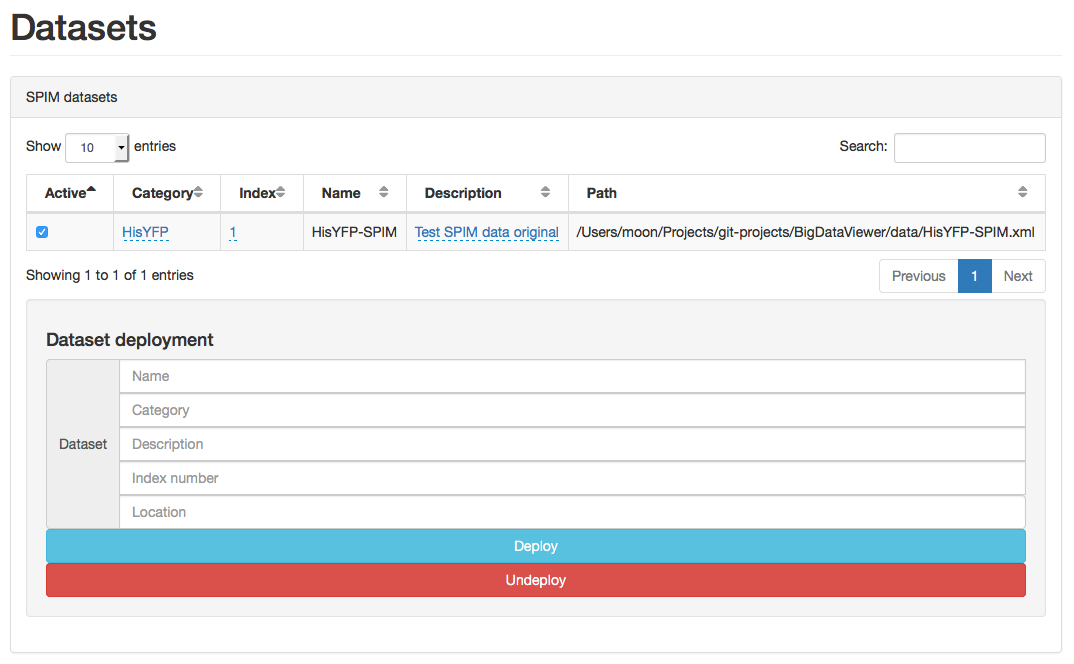Uncheck the Active checkbox for HisYFP-SPIM
Image resolution: width=1074 pixels, height=664 pixels.
tap(42, 232)
